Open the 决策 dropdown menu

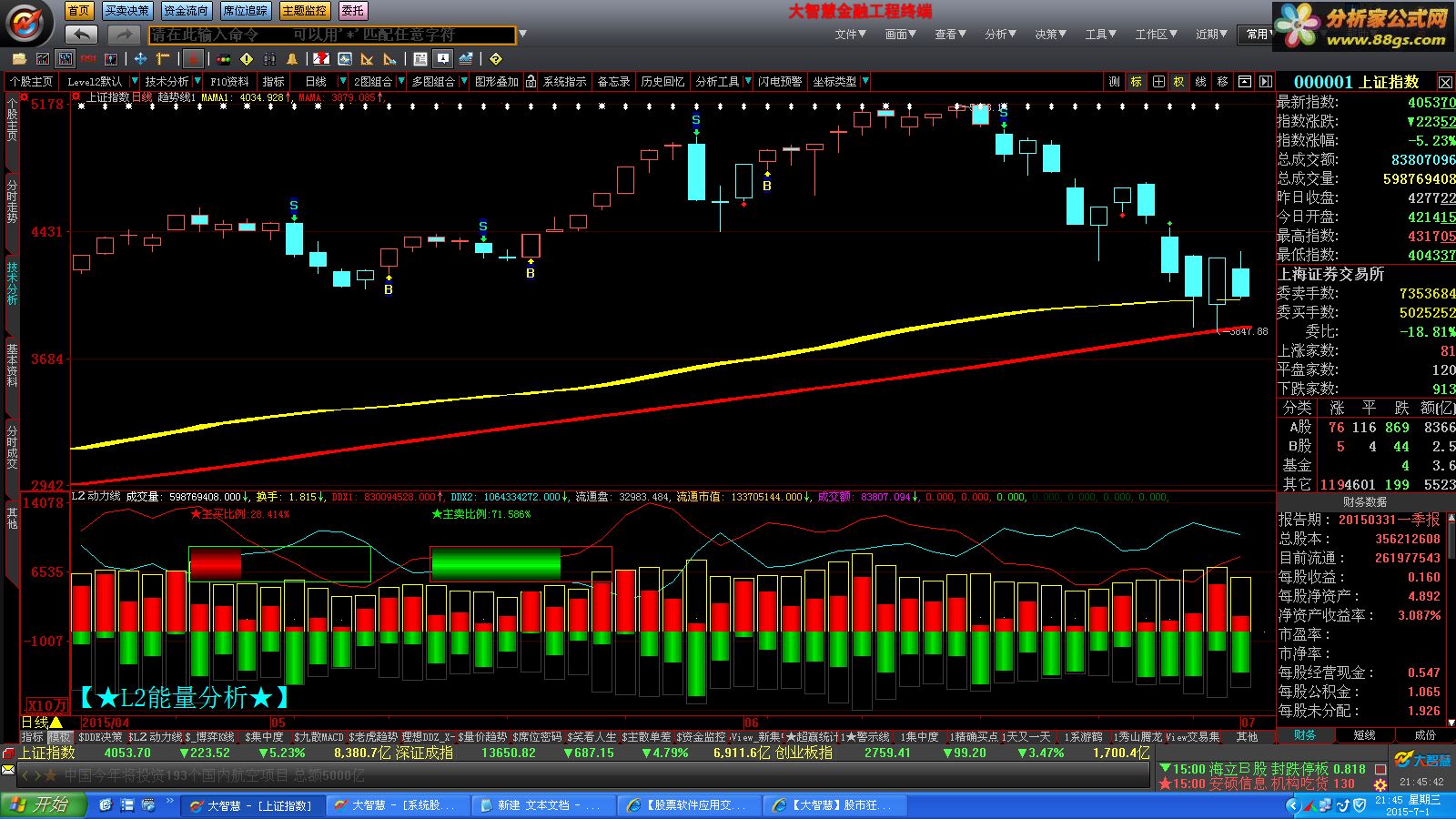[1051, 35]
